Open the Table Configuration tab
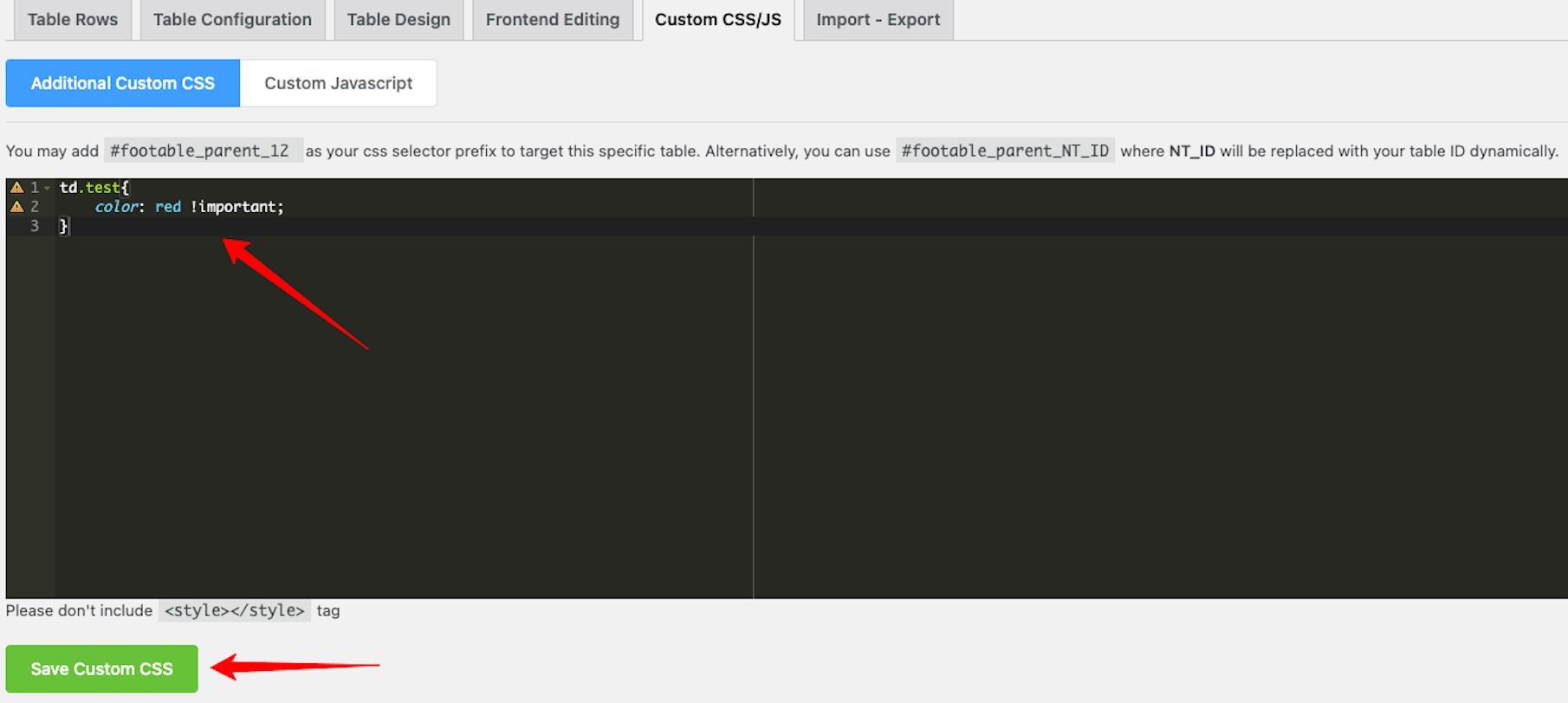This screenshot has width=1568, height=703. point(232,20)
